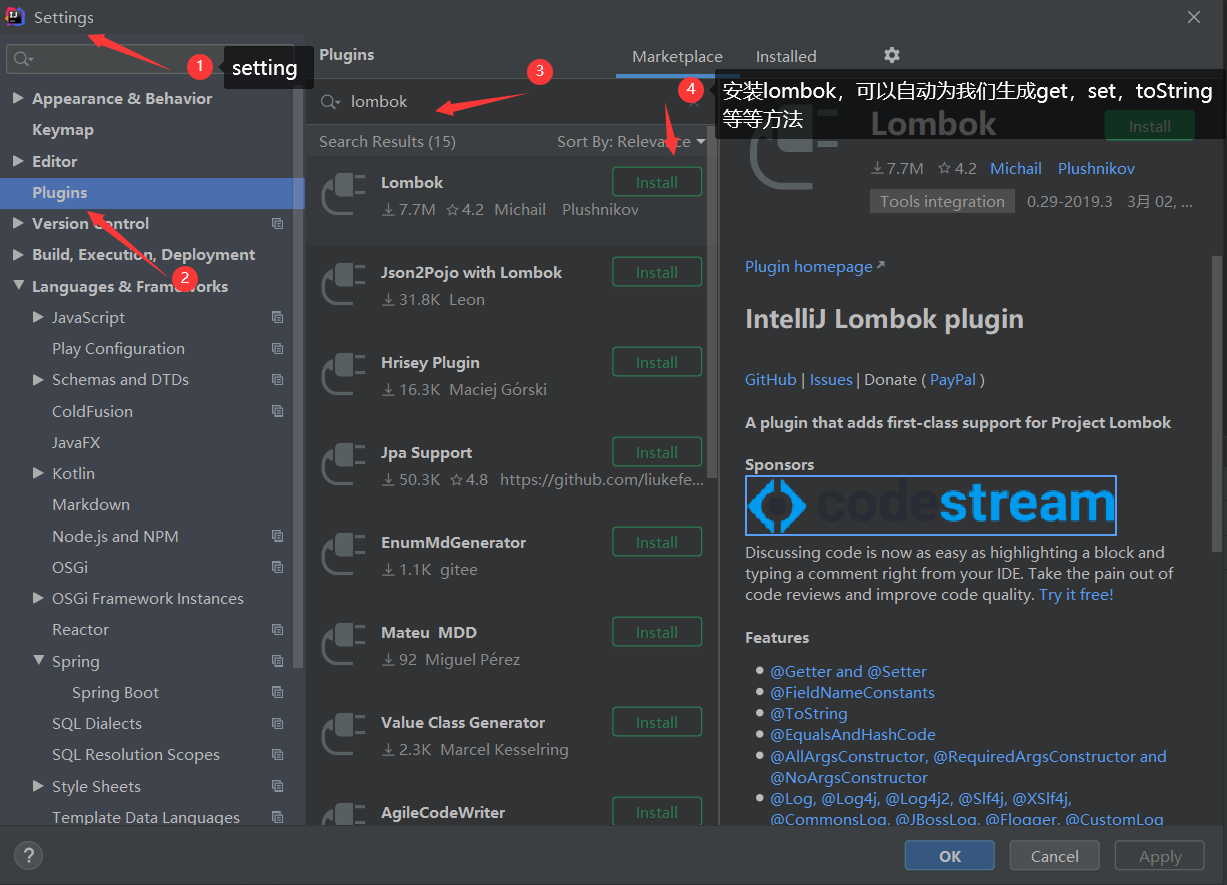Open the Michail author link in details
The height and width of the screenshot is (885, 1227).
(x=1016, y=169)
